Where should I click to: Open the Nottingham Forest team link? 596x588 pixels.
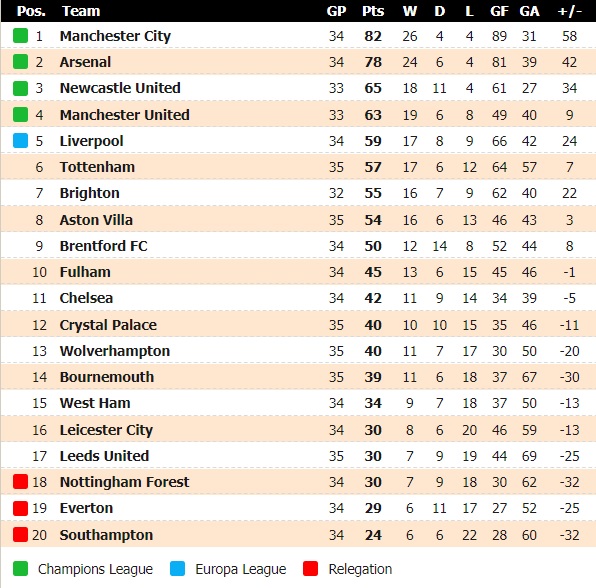(x=124, y=482)
